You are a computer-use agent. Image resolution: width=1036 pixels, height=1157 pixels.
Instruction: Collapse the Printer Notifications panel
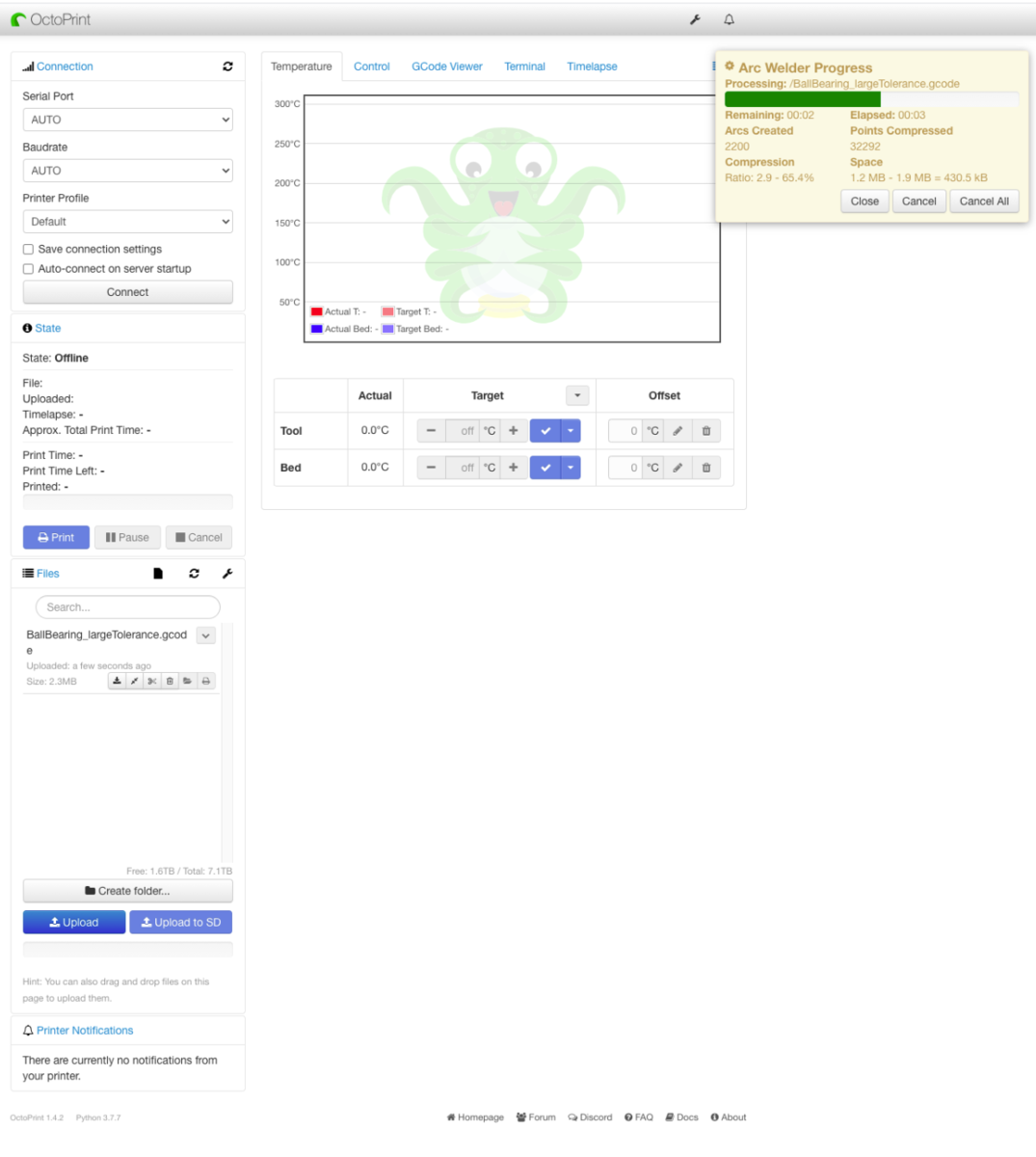(x=85, y=1031)
